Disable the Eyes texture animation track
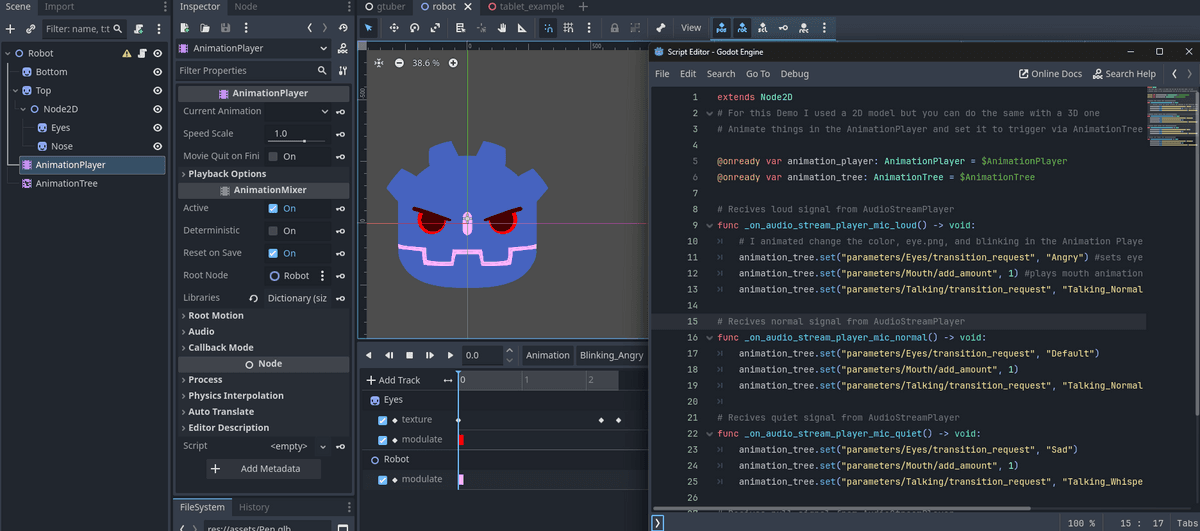 [x=383, y=420]
